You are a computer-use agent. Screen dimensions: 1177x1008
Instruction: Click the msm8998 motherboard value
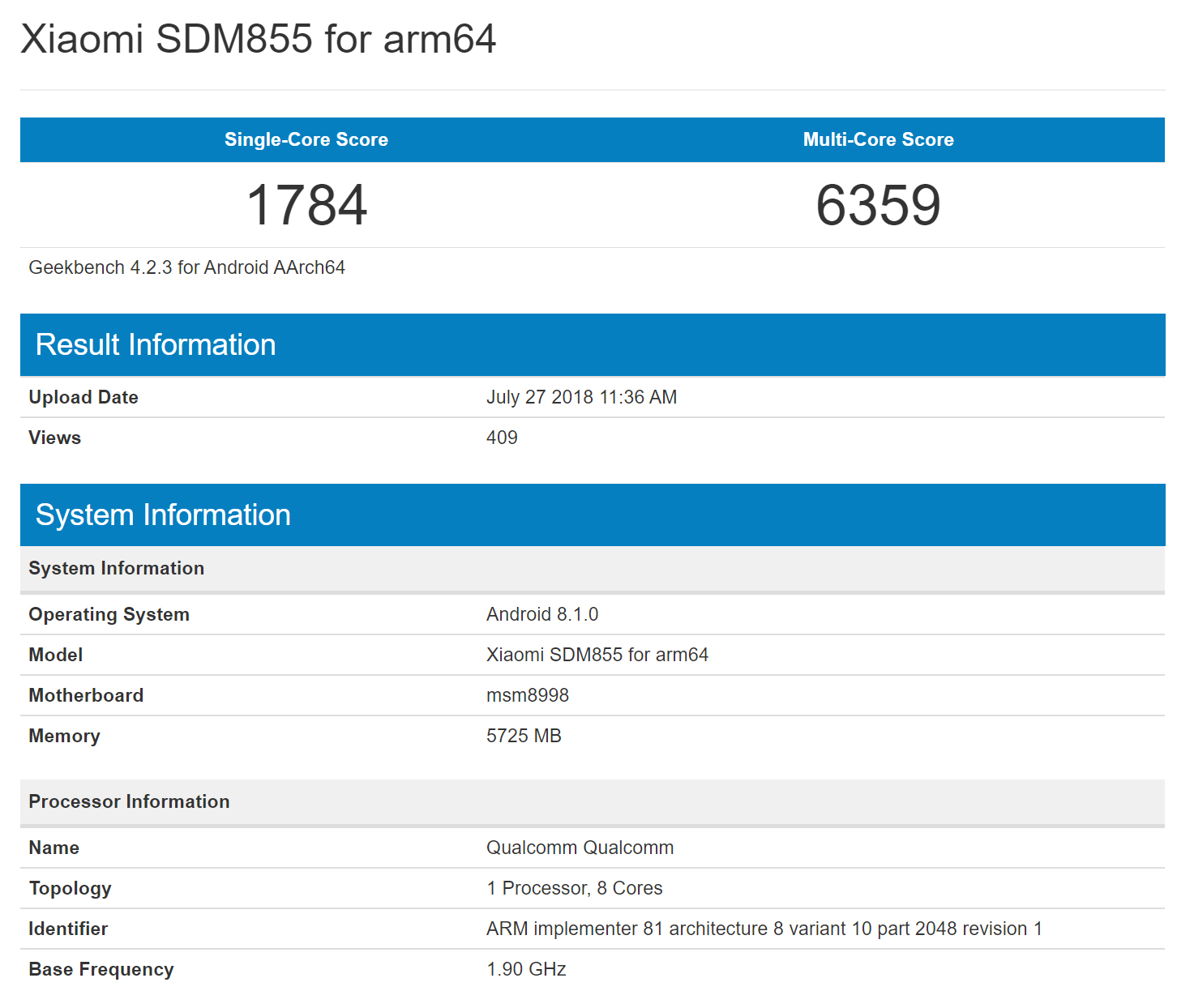coord(527,695)
